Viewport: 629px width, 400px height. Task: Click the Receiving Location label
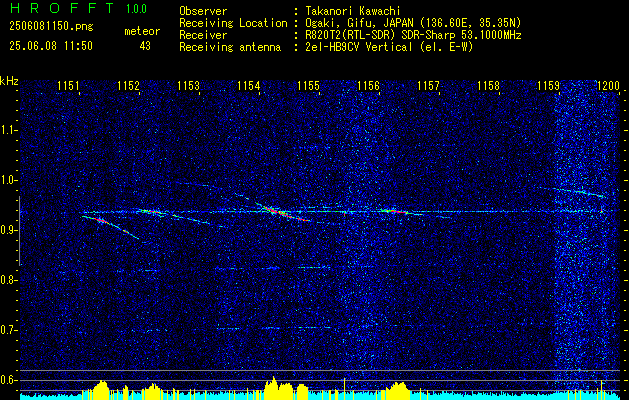[233, 23]
